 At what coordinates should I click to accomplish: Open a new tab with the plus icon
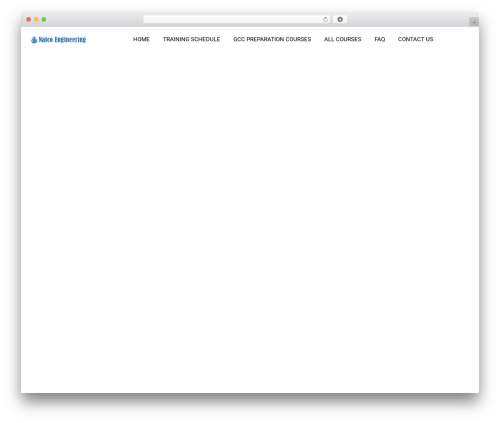point(474,22)
